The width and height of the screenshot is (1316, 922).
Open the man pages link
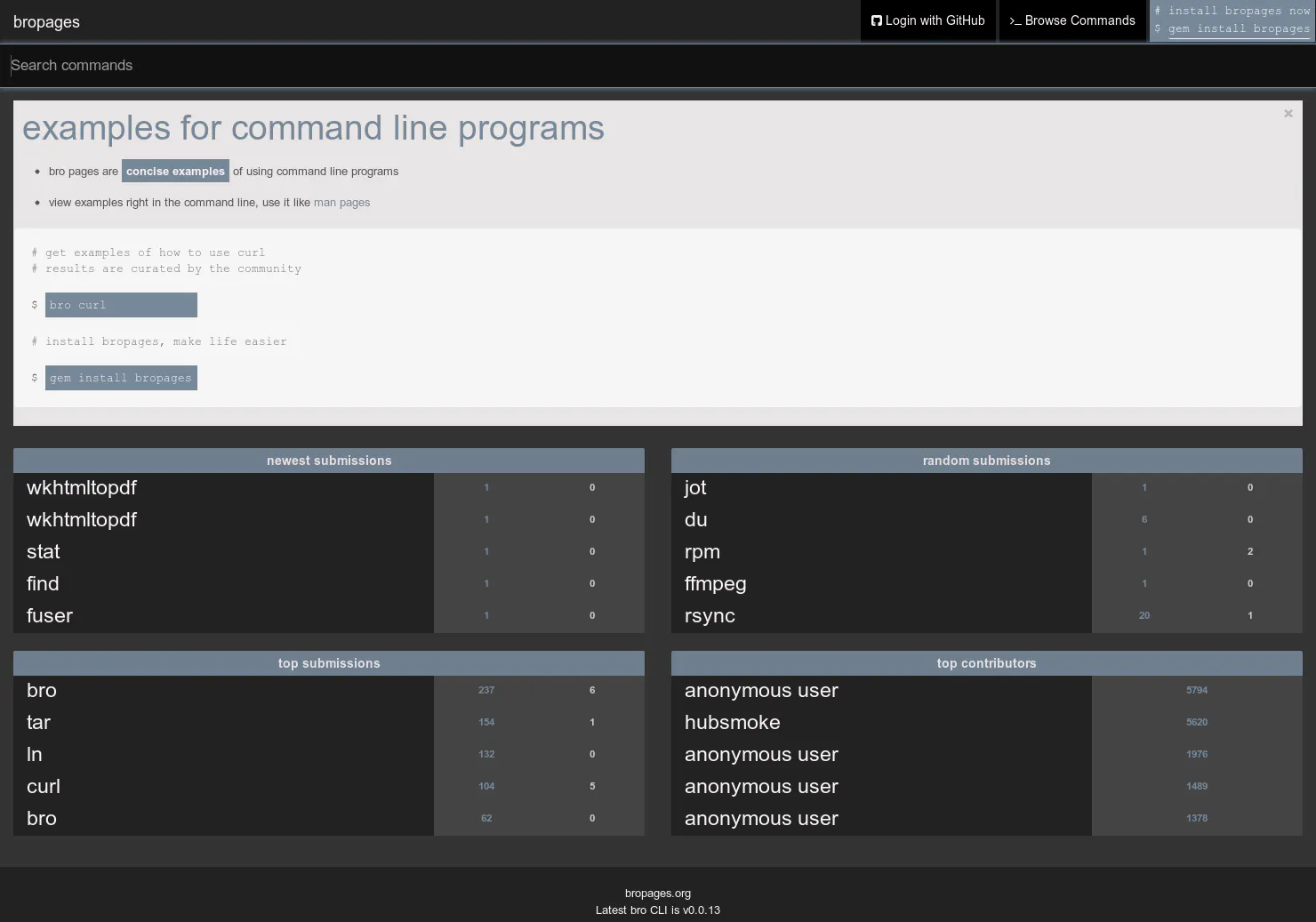pyautogui.click(x=341, y=203)
